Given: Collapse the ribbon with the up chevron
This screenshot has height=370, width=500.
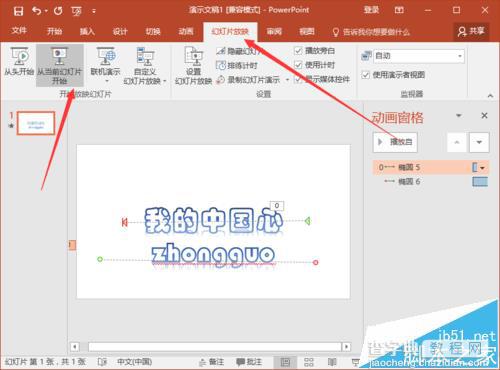Looking at the screenshot, I should 490,96.
